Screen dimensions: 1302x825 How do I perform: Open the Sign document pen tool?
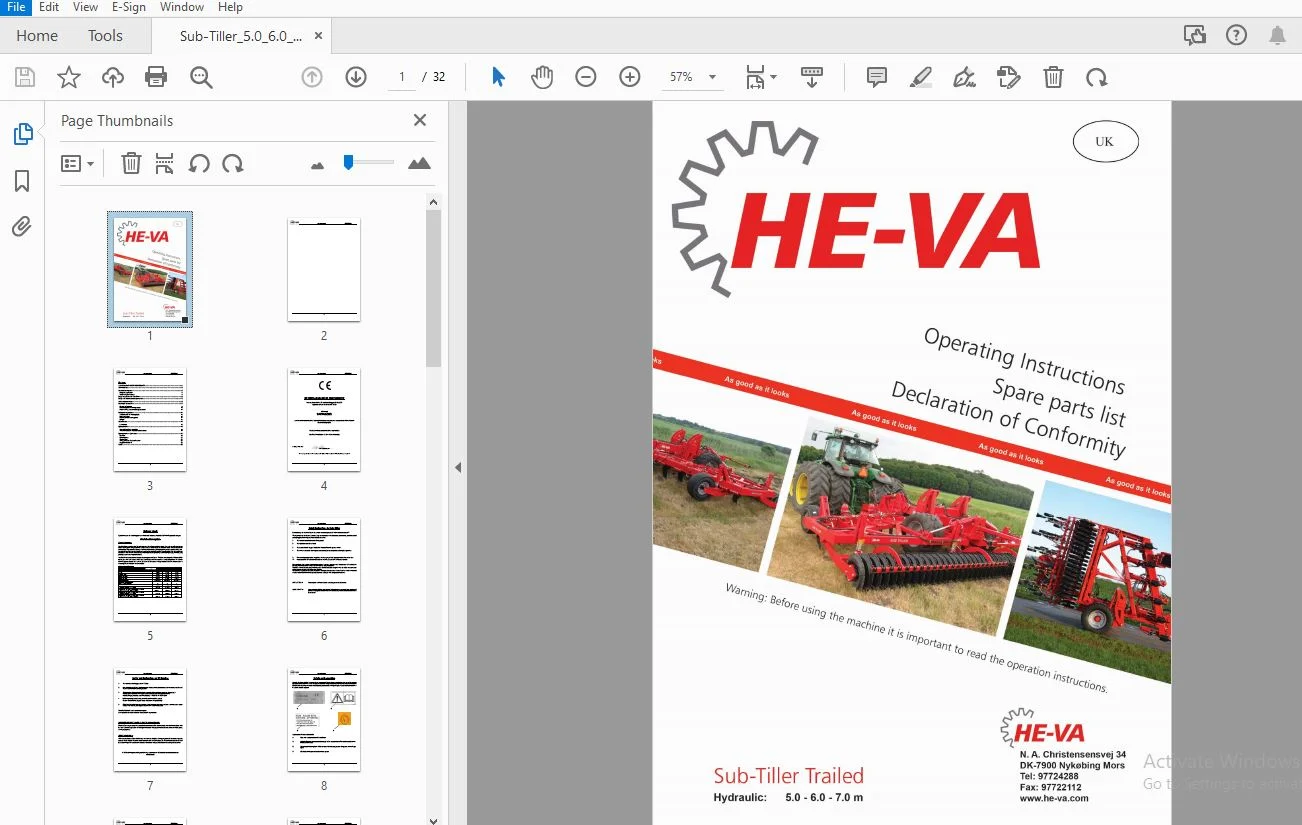click(x=965, y=77)
